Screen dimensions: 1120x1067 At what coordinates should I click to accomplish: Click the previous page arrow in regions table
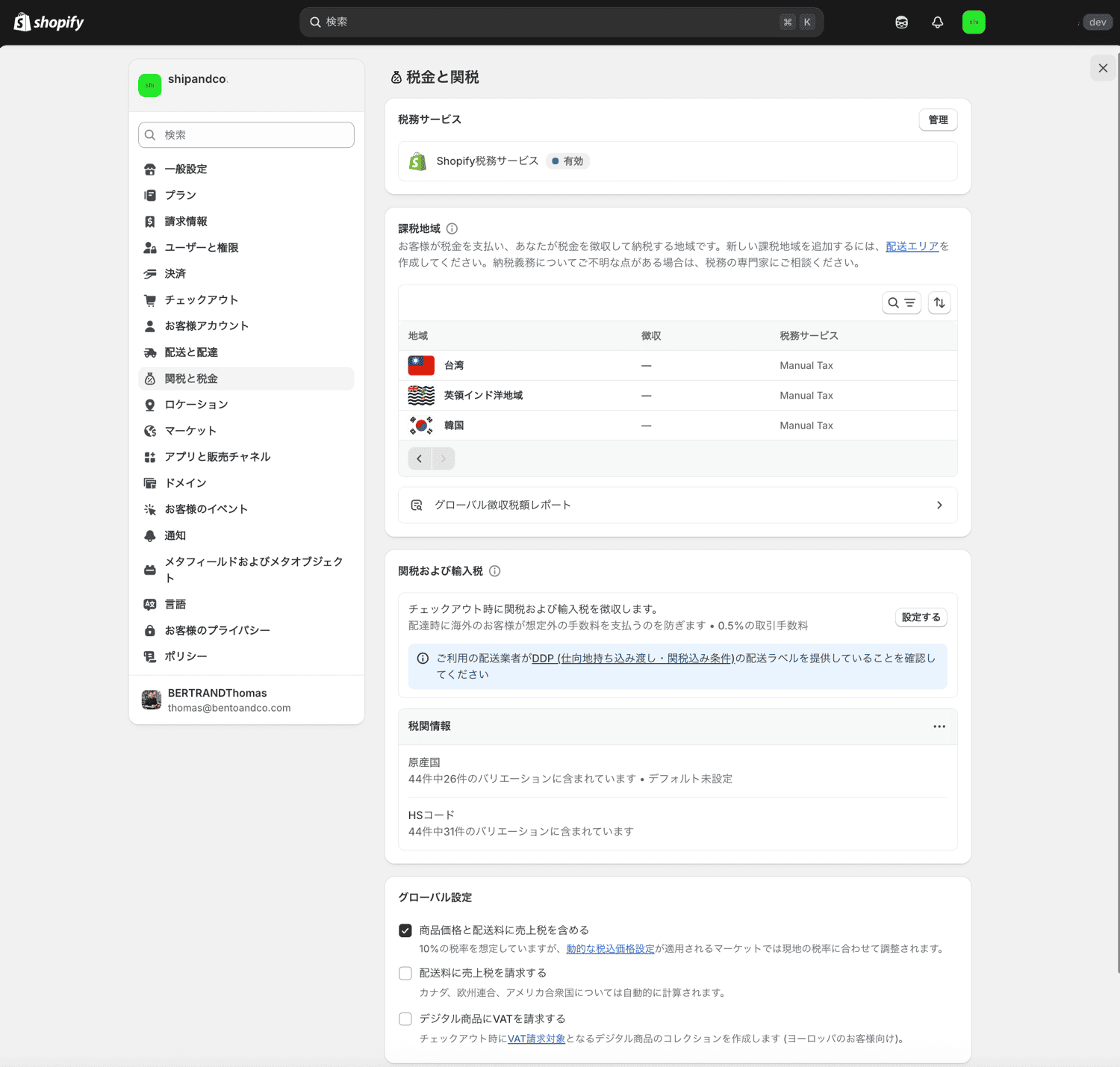[420, 458]
